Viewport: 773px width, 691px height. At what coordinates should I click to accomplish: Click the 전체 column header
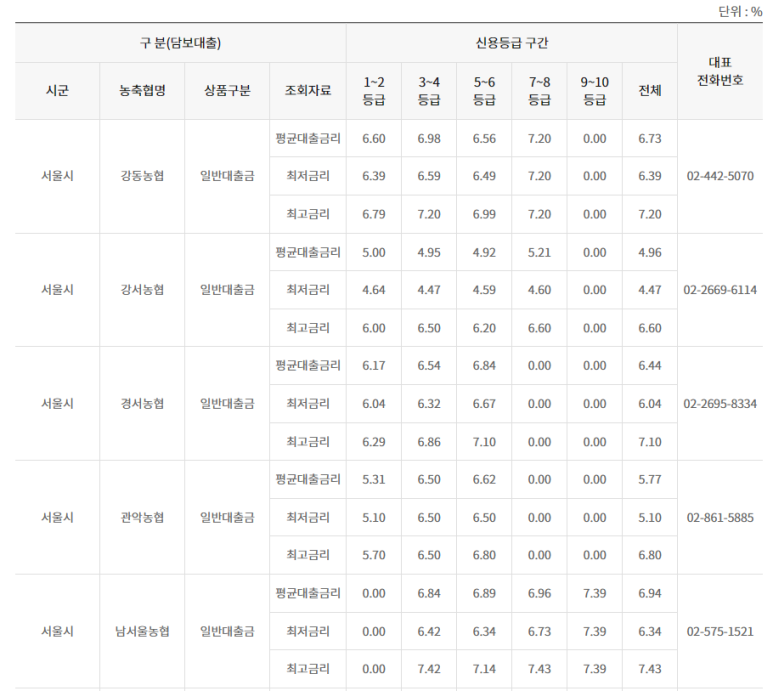point(650,91)
